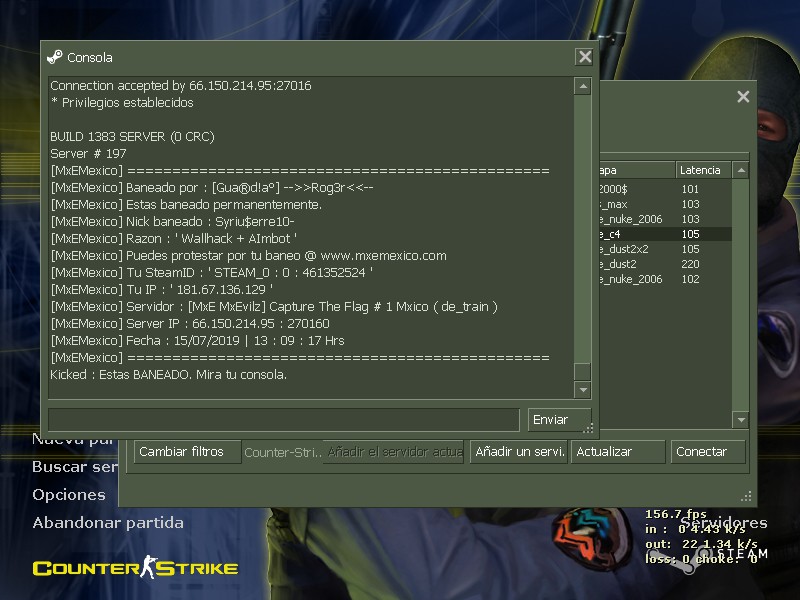This screenshot has width=800, height=600.
Task: Click the '* Privilegios establecidos' console line
Action: (x=122, y=103)
